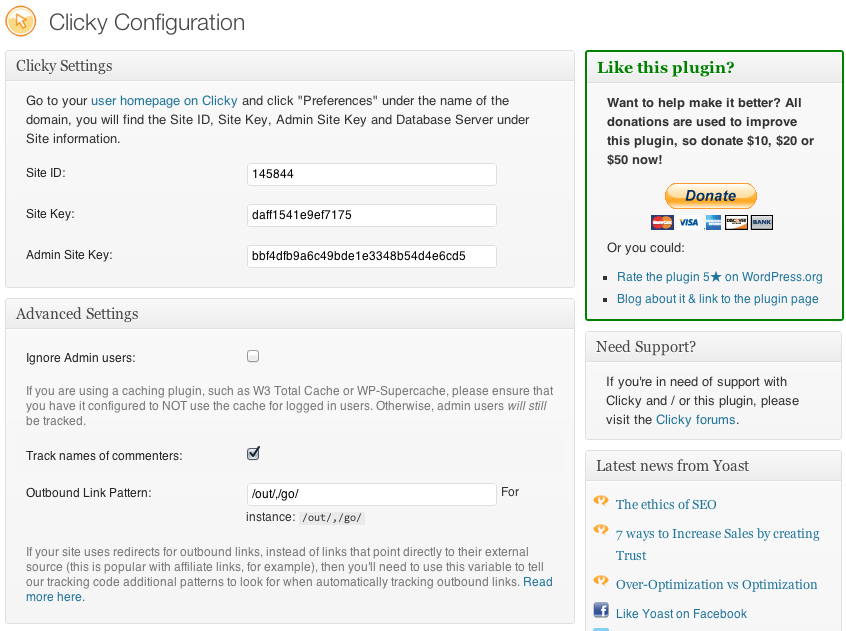Visit the Clicky forums link
The width and height of the screenshot is (846, 631).
[x=695, y=420]
